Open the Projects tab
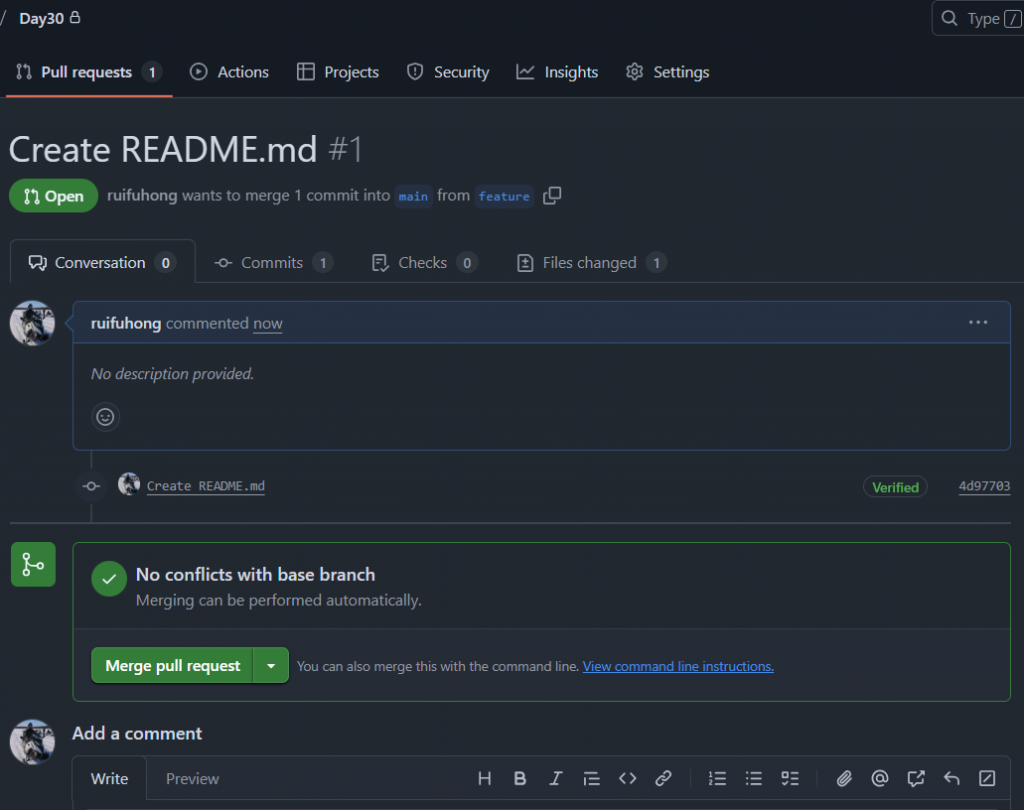Image resolution: width=1024 pixels, height=810 pixels. pos(338,72)
